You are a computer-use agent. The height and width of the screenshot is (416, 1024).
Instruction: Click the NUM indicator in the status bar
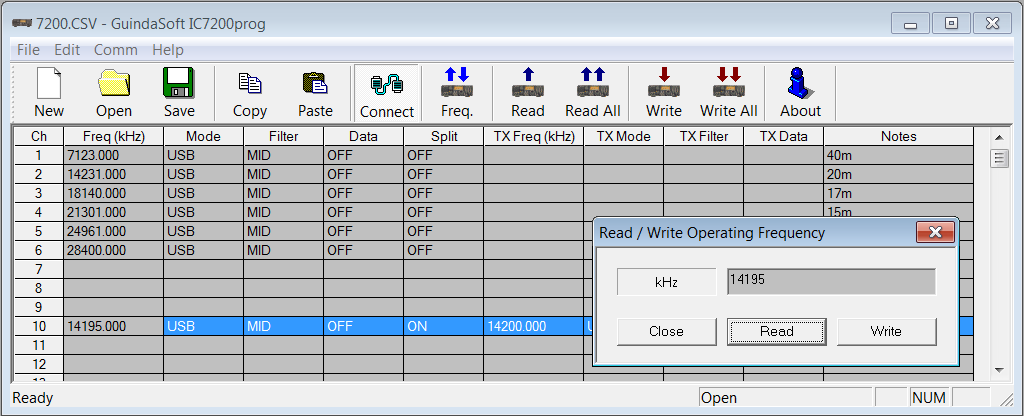point(929,398)
